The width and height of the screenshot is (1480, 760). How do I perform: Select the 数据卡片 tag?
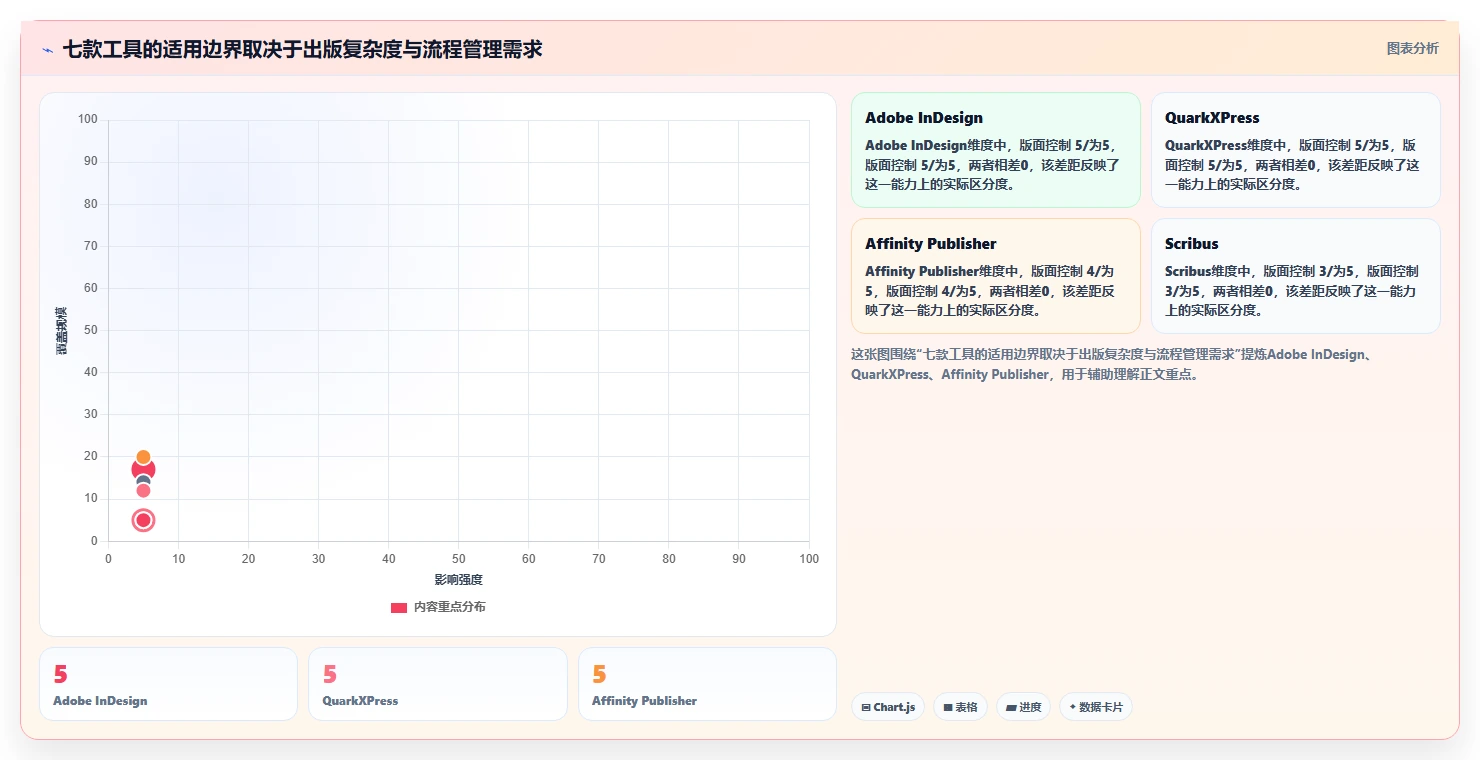coord(1095,707)
